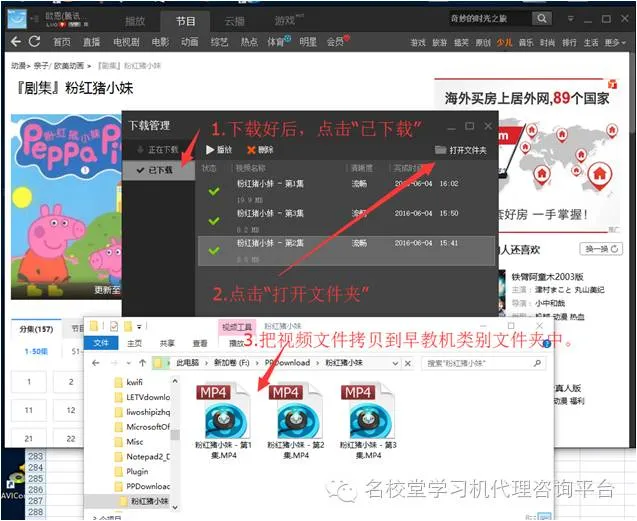Click the orange X 删除 delete button
Screen dimensions: 637x521
coord(260,150)
